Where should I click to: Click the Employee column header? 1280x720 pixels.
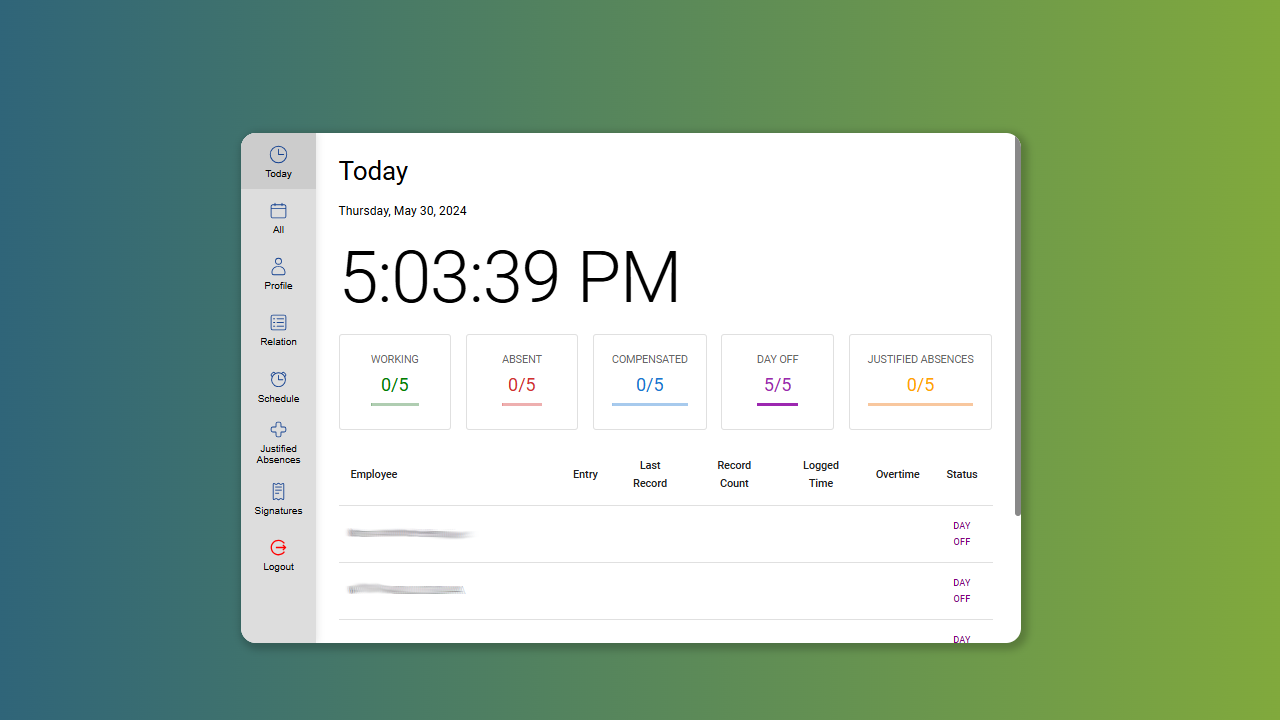coord(374,474)
